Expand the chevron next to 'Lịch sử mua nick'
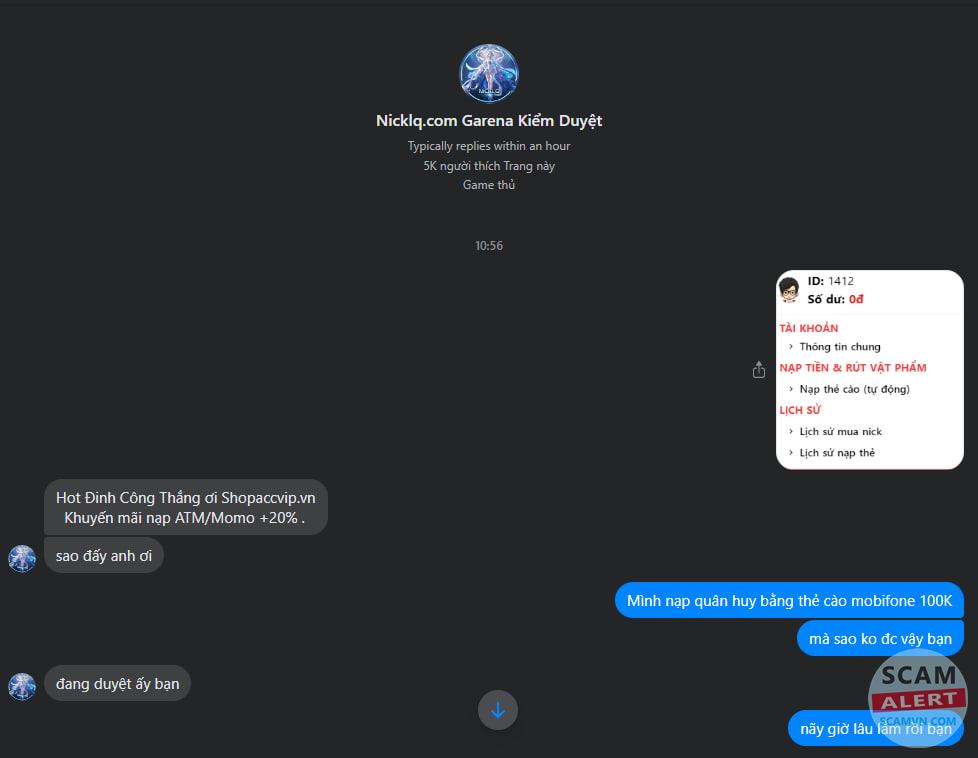Image resolution: width=978 pixels, height=758 pixels. tap(791, 431)
